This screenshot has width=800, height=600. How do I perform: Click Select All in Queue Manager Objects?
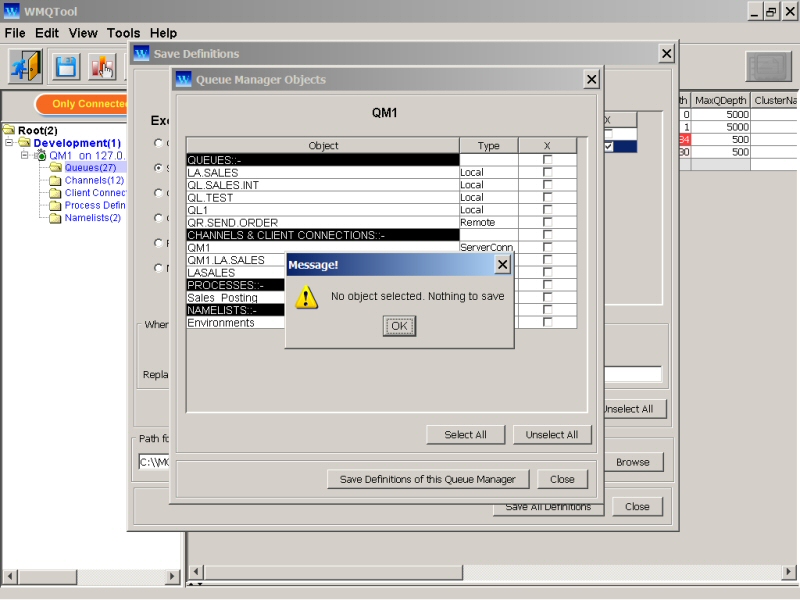point(465,435)
